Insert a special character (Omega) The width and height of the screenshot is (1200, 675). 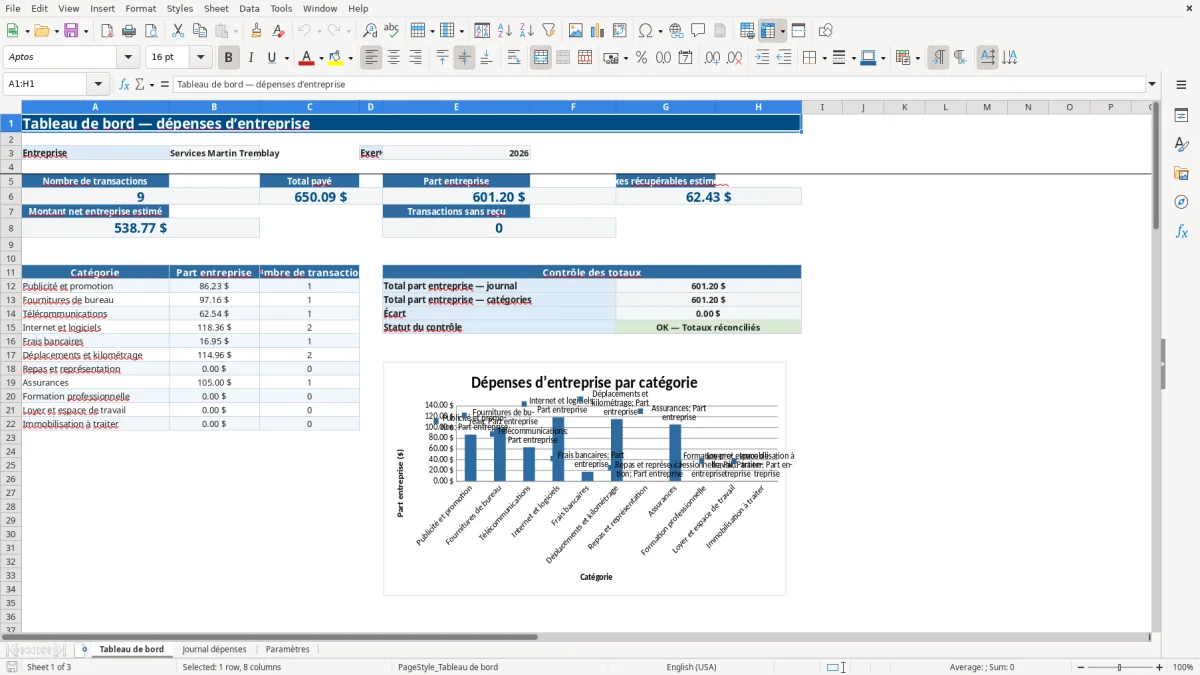click(x=646, y=31)
